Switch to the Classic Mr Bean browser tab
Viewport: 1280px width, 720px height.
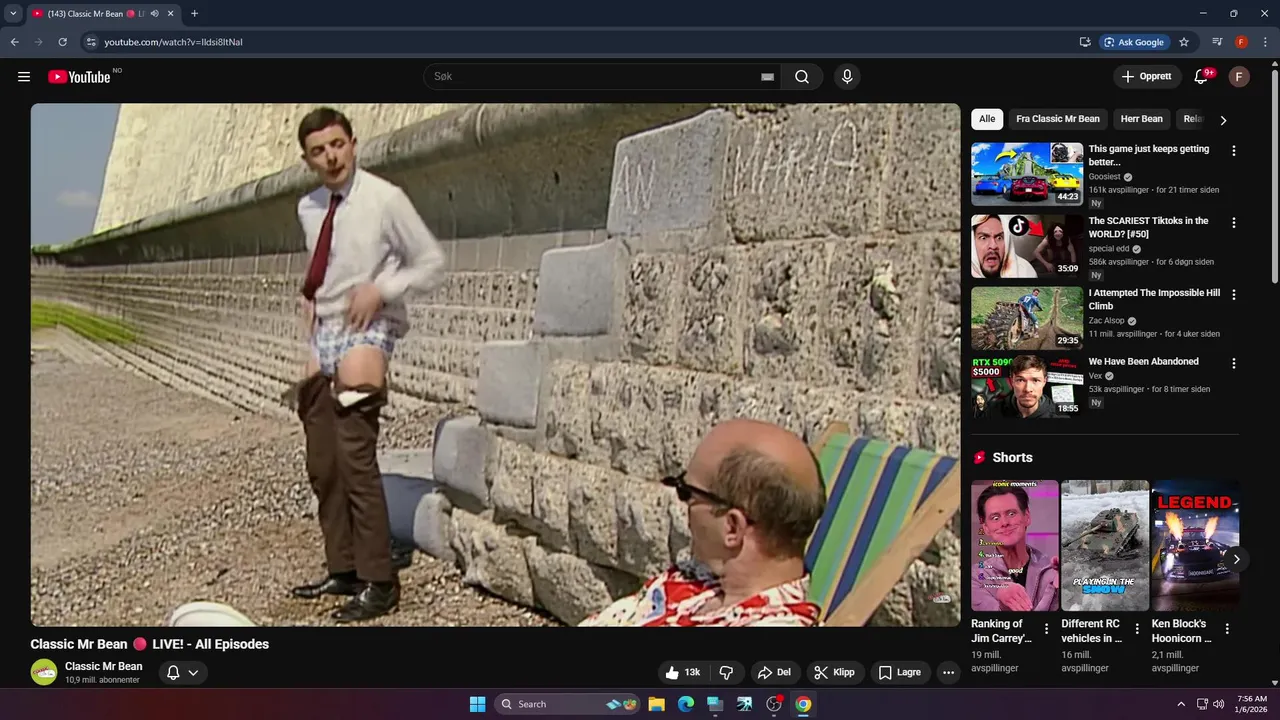95,14
